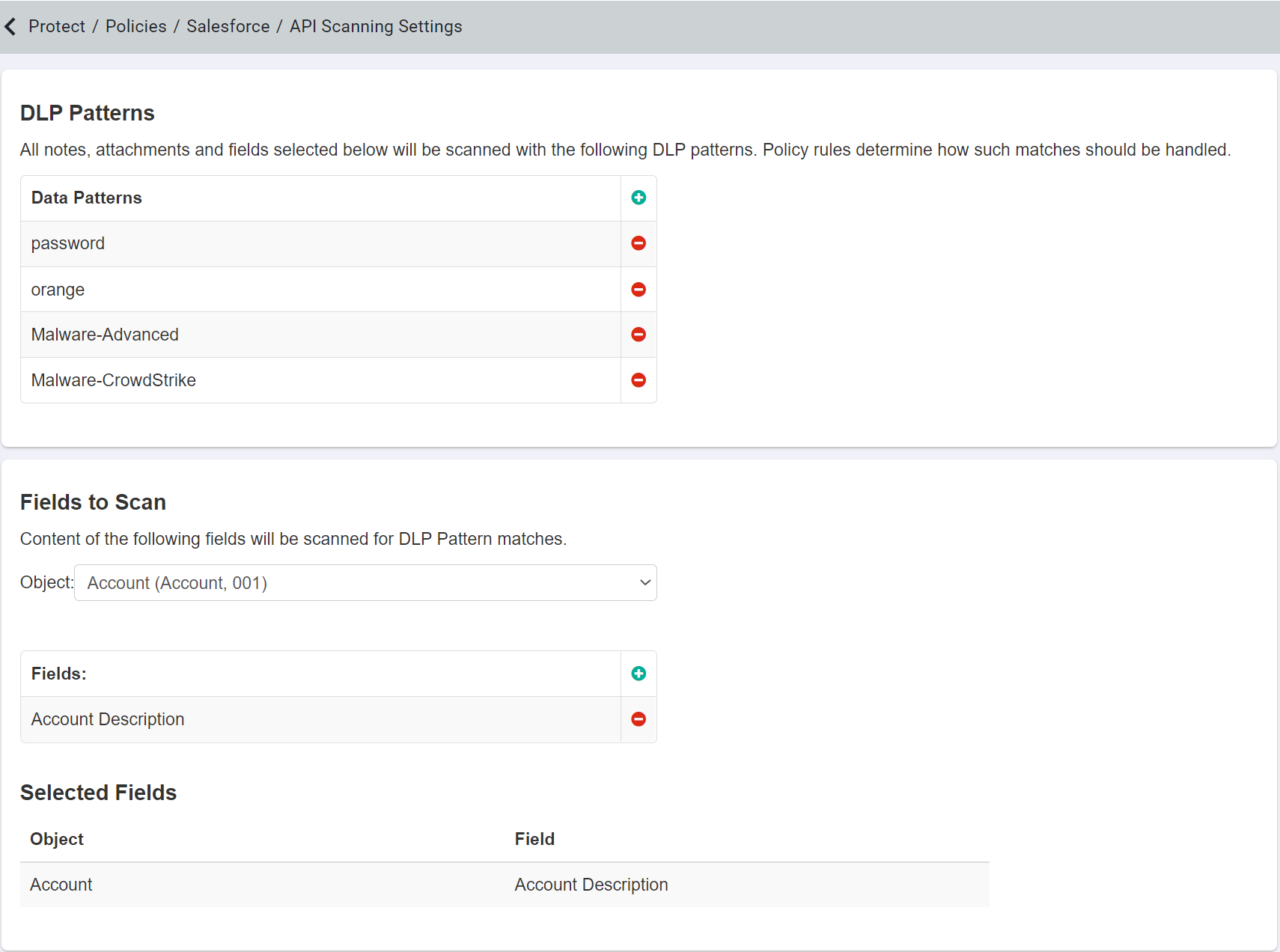Navigate to Protect in the breadcrumb
The height and width of the screenshot is (952, 1280).
click(x=56, y=25)
